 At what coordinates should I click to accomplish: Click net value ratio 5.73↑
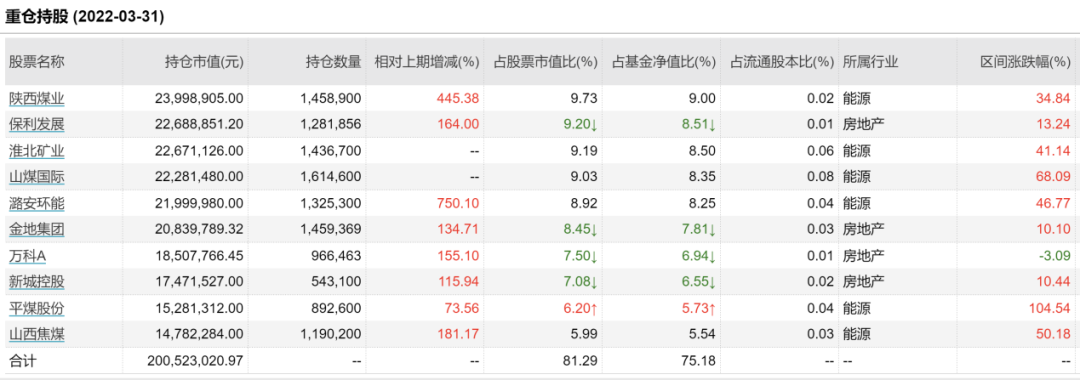coord(699,308)
